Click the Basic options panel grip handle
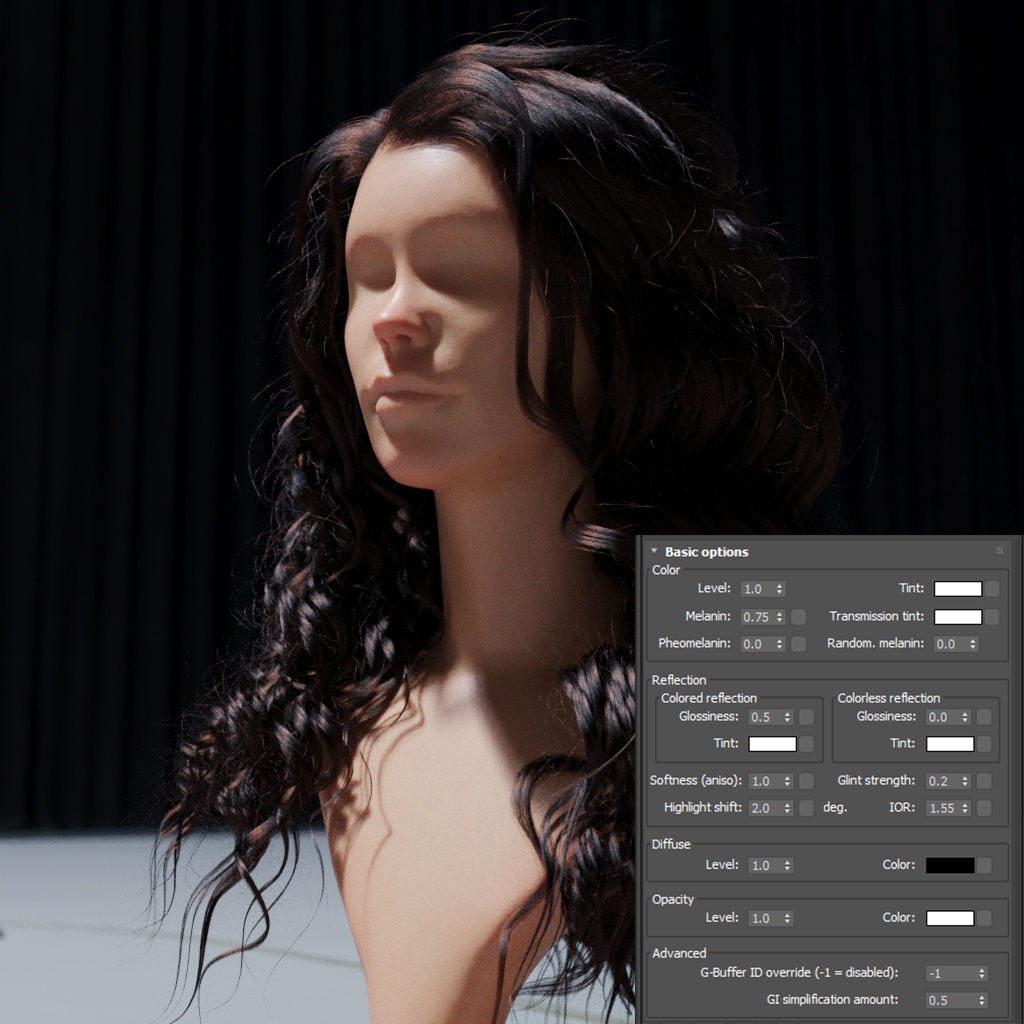This screenshot has height=1024, width=1024. coord(999,551)
